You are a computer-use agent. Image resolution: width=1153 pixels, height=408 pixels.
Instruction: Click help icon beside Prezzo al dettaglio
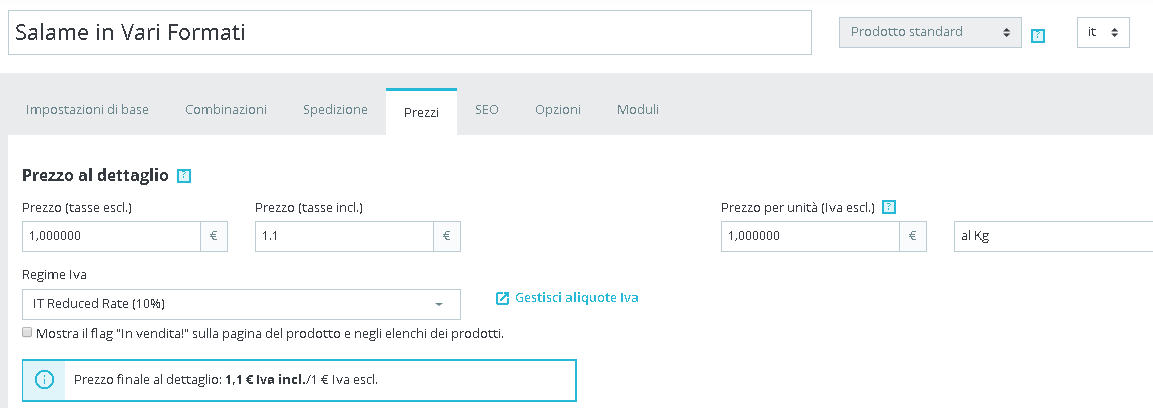(184, 176)
